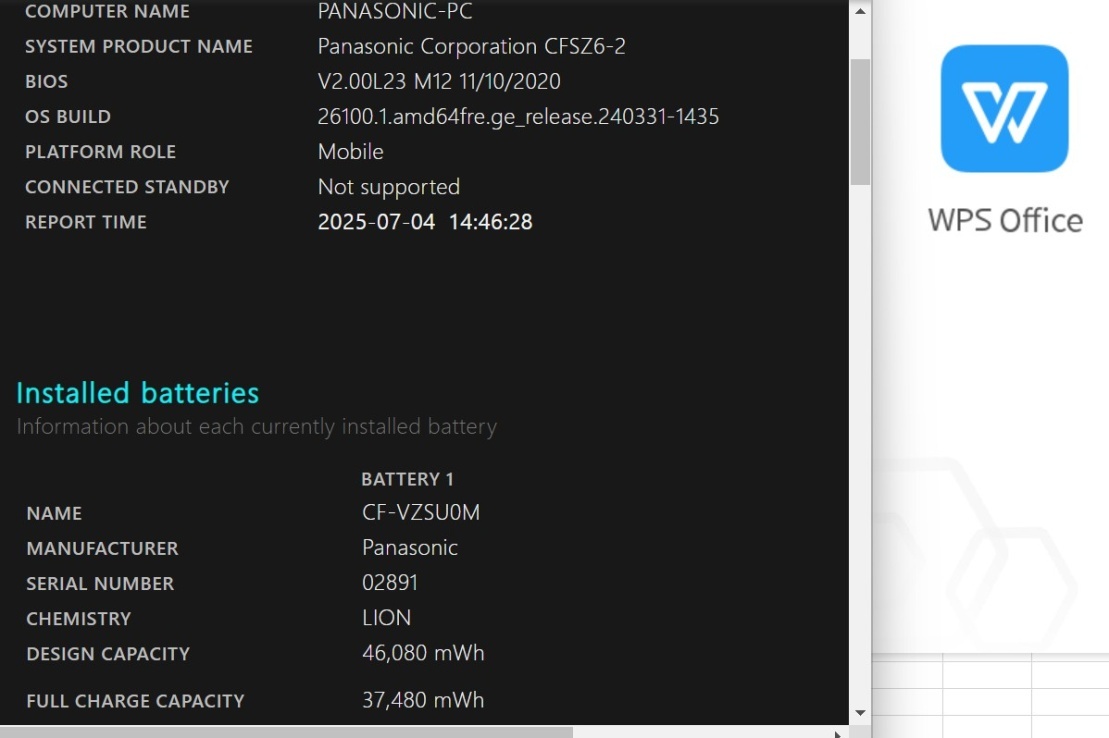Click full charge capacity "37,480 mWh"
Screen dimensions: 1109x738
coord(423,700)
